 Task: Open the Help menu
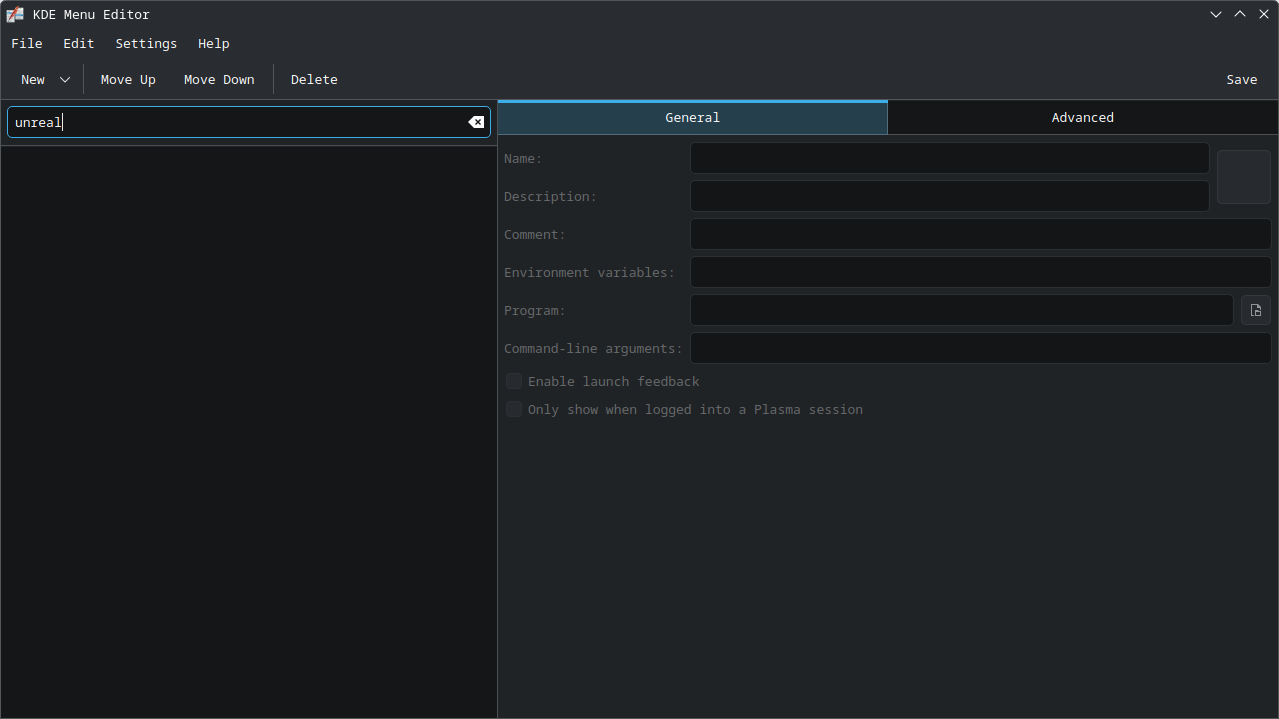(214, 43)
